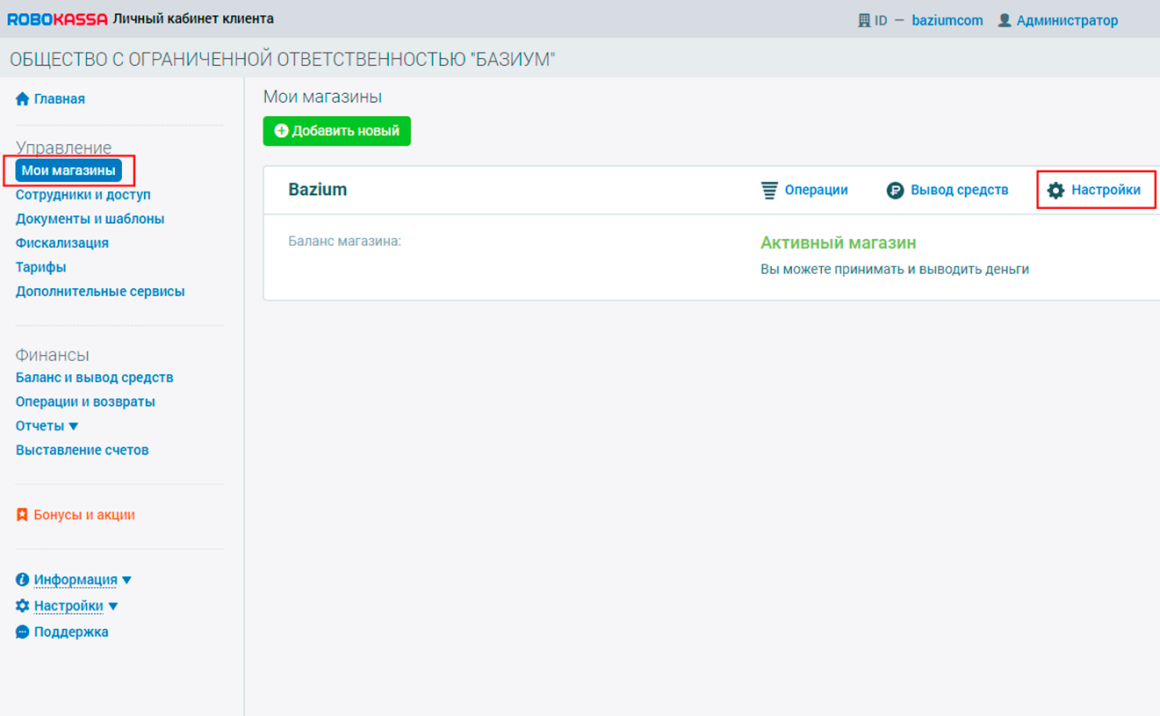
Task: Click the Личный кабинет клиента header text
Action: tap(193, 18)
